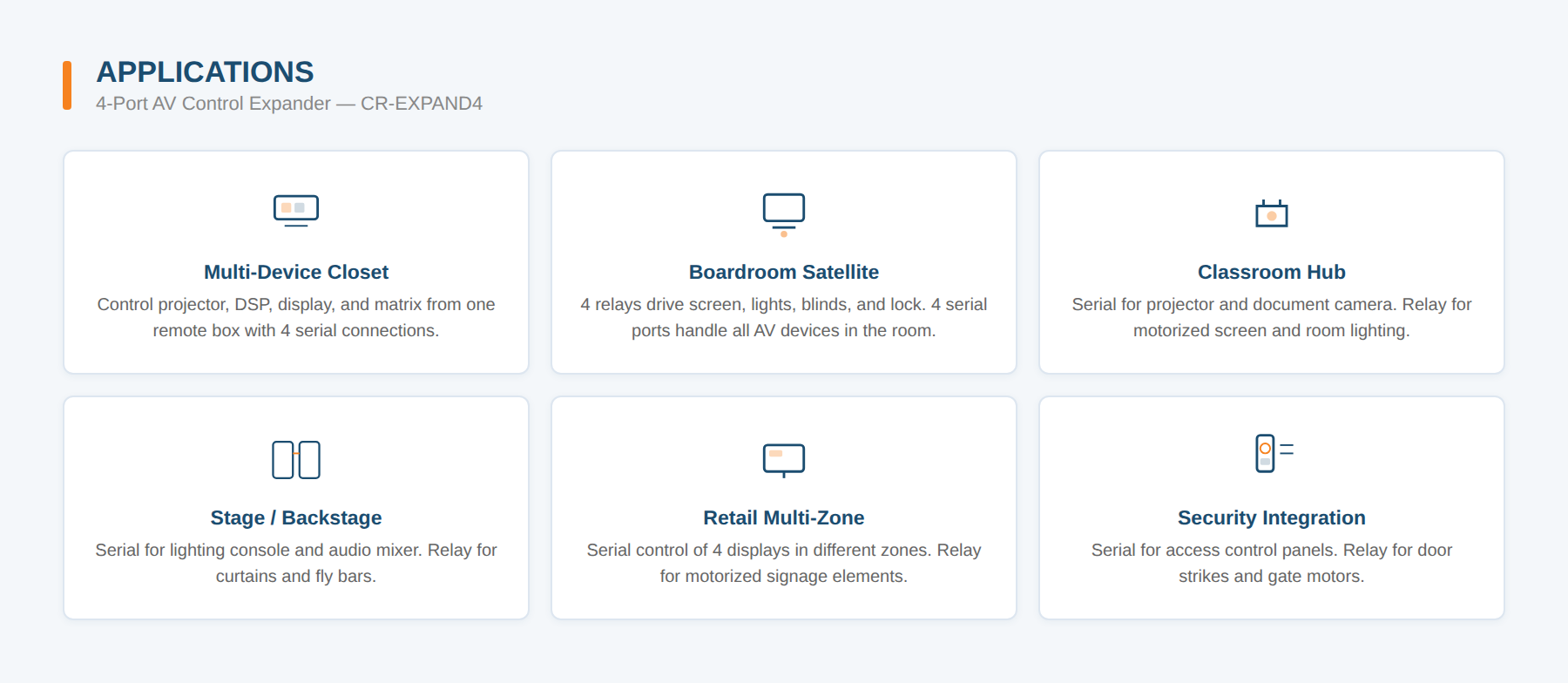Click text 'Serial for access control panels'

pos(1214,550)
